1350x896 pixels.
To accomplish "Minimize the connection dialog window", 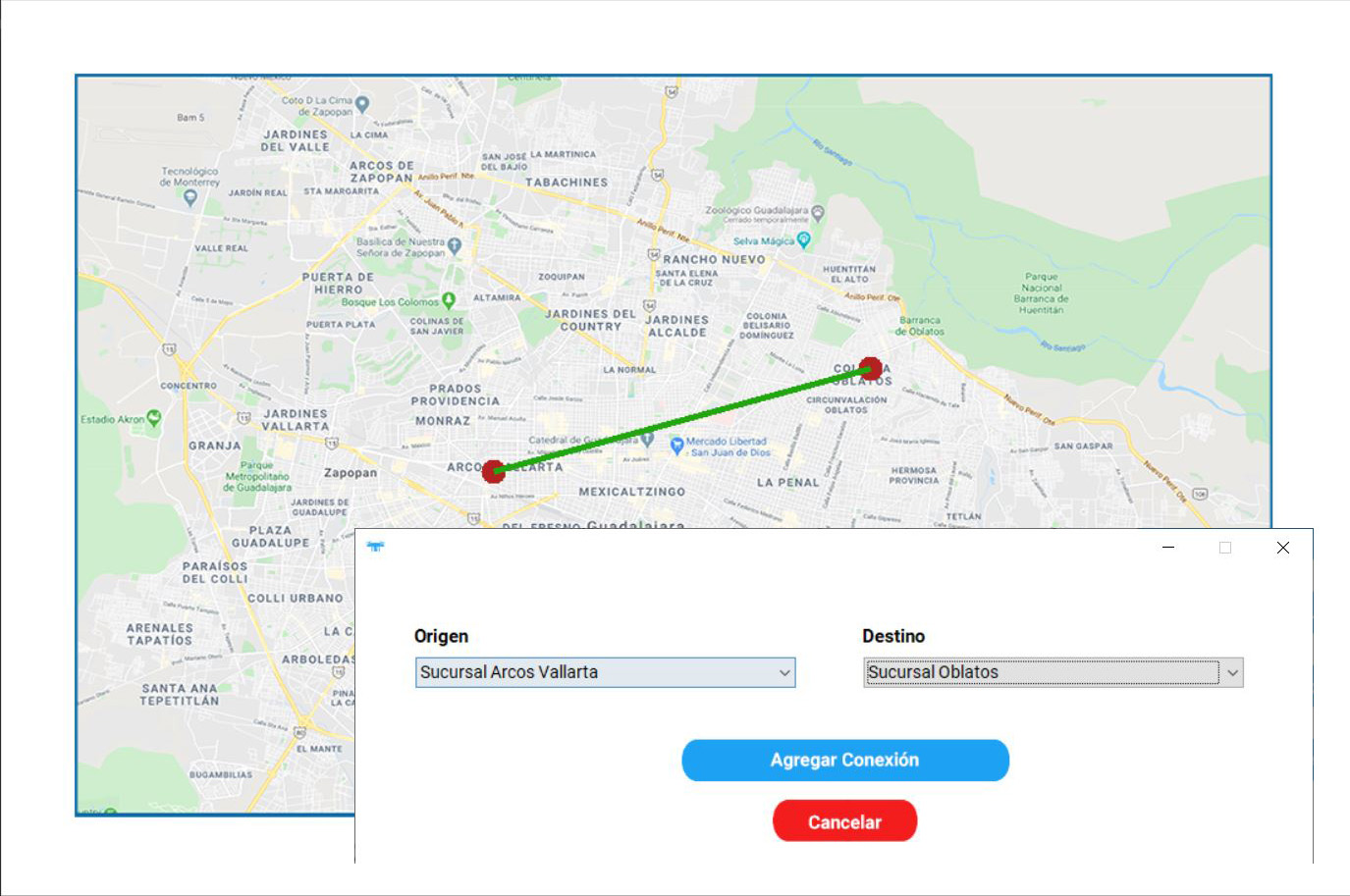I will pyautogui.click(x=1168, y=548).
